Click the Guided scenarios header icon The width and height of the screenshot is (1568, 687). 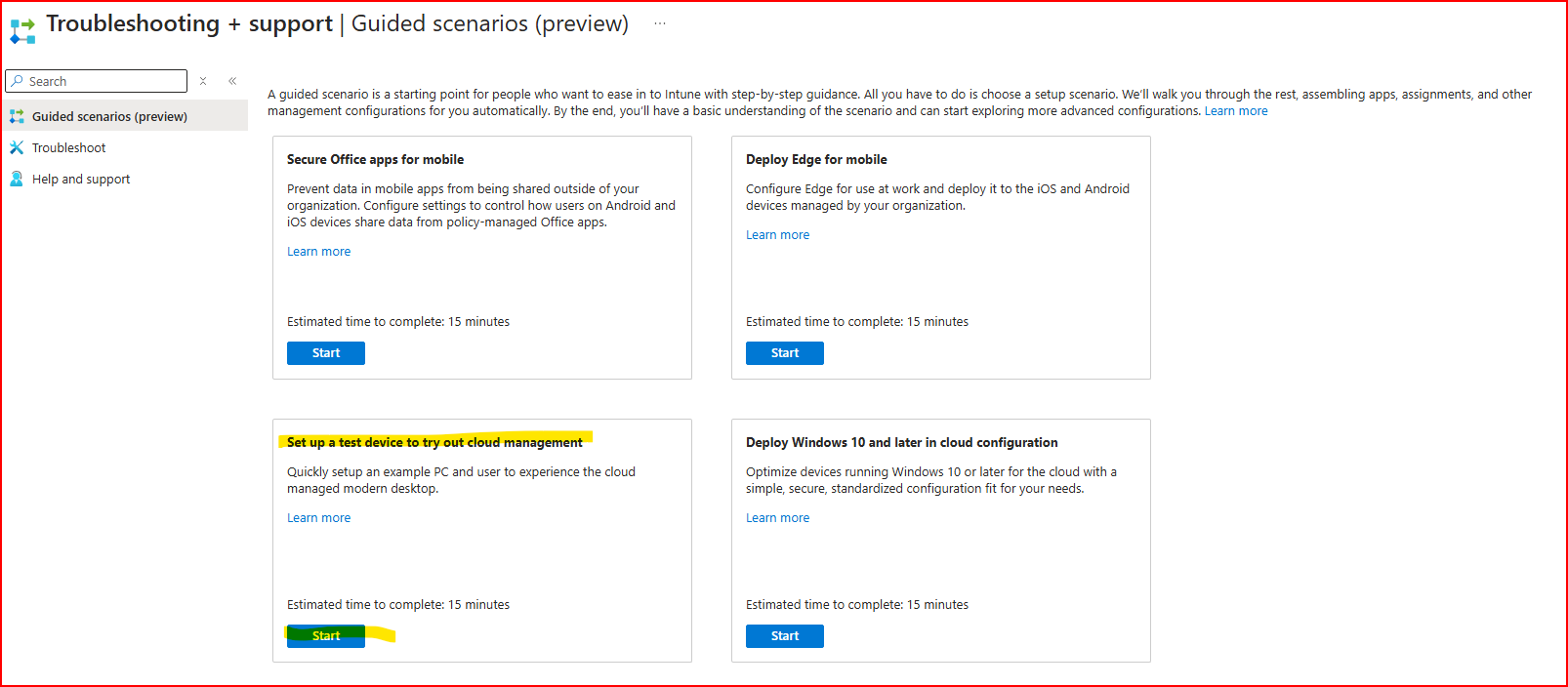pyautogui.click(x=22, y=31)
